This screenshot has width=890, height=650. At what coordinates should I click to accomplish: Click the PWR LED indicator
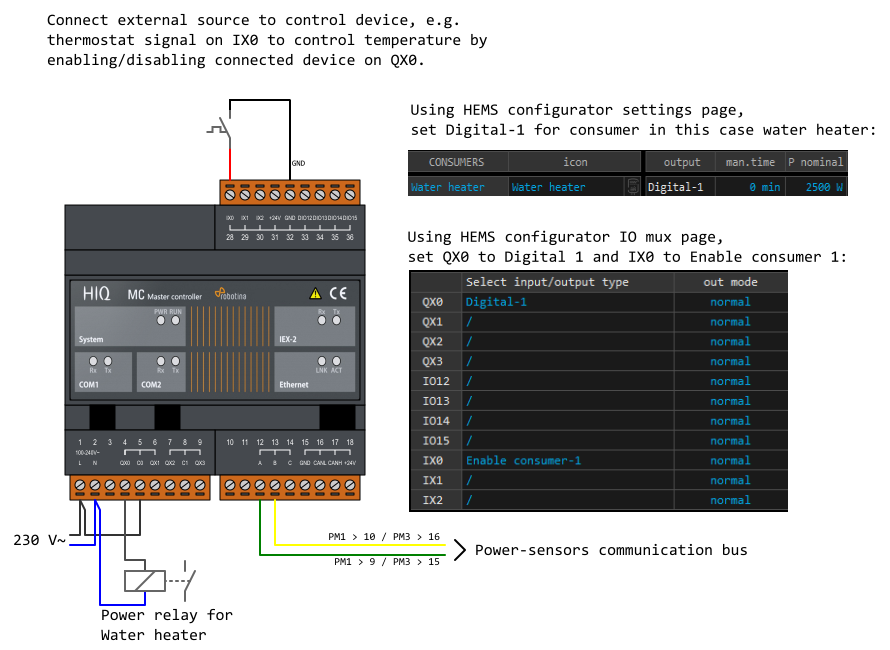[161, 320]
